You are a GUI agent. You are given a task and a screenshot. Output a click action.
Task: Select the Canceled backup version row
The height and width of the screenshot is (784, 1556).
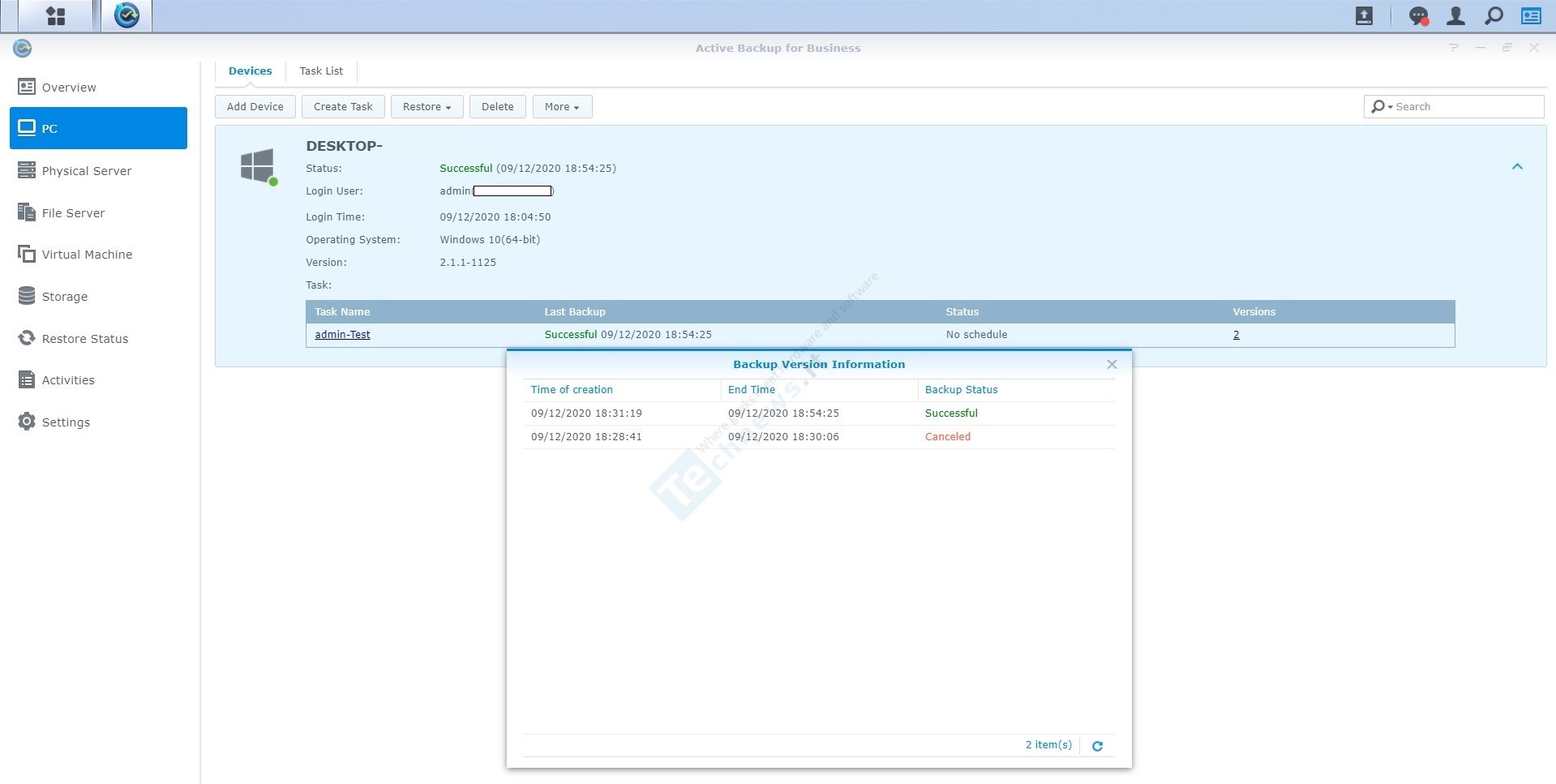pos(819,436)
